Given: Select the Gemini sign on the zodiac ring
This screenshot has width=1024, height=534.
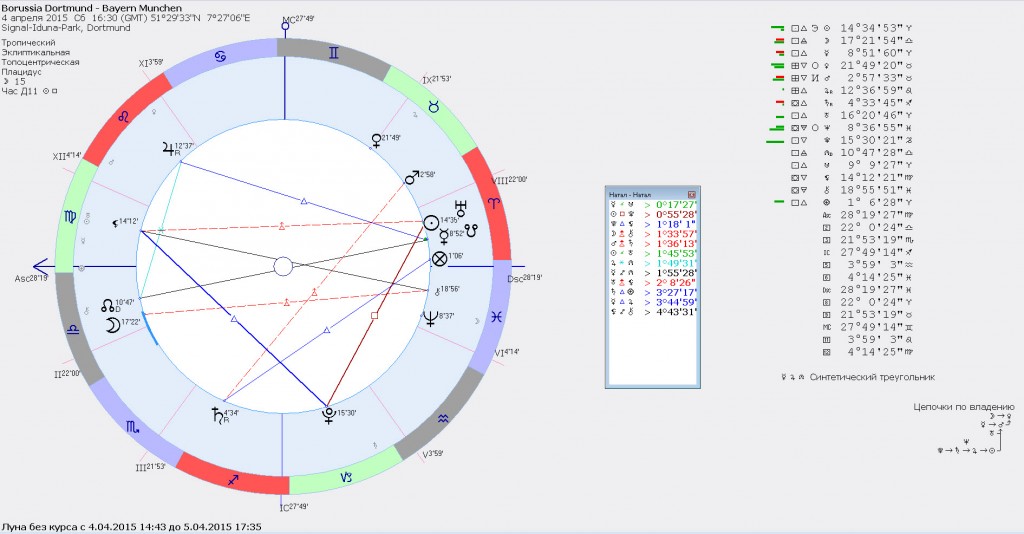Looking at the screenshot, I should coord(333,53).
